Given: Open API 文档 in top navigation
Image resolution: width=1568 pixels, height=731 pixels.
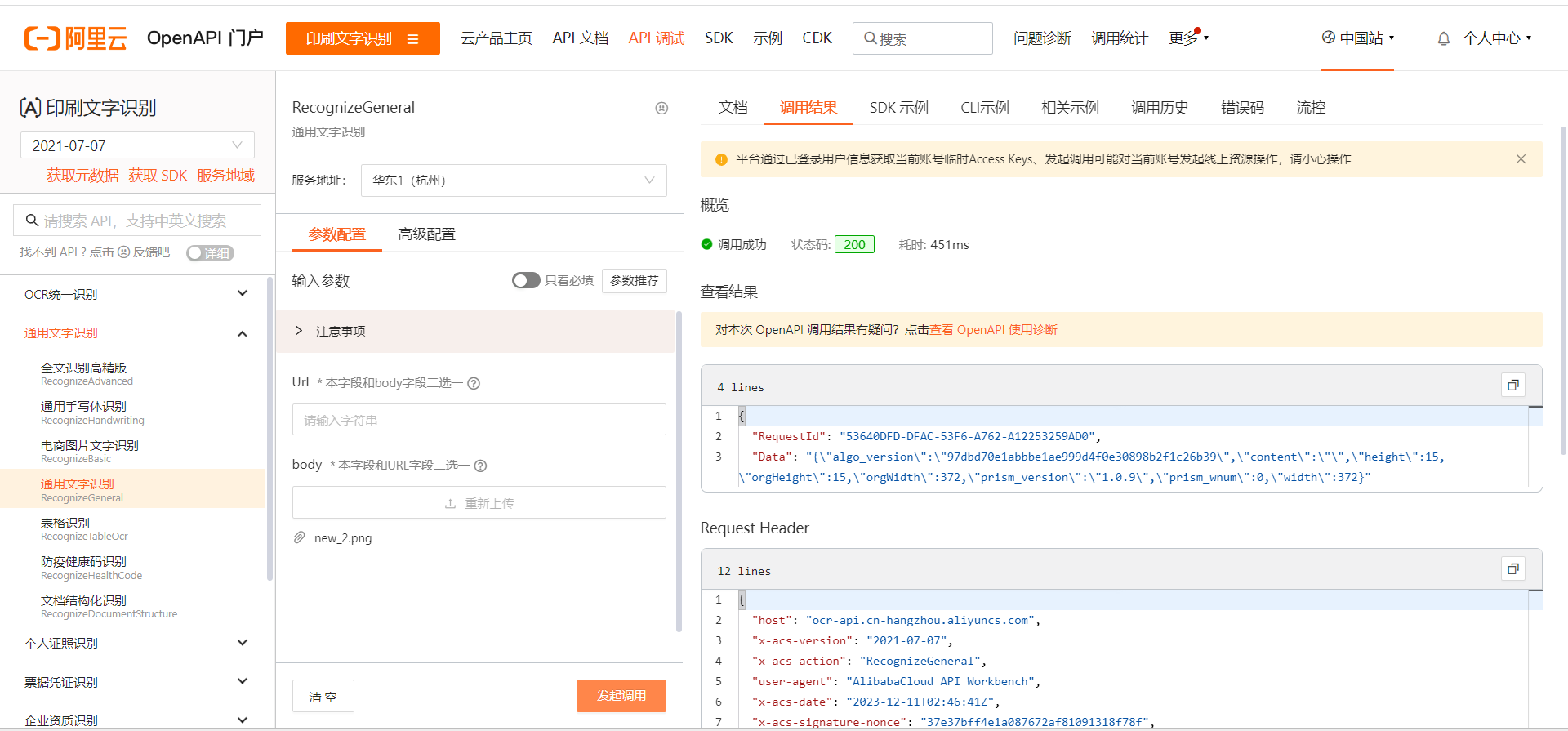Looking at the screenshot, I should point(580,38).
